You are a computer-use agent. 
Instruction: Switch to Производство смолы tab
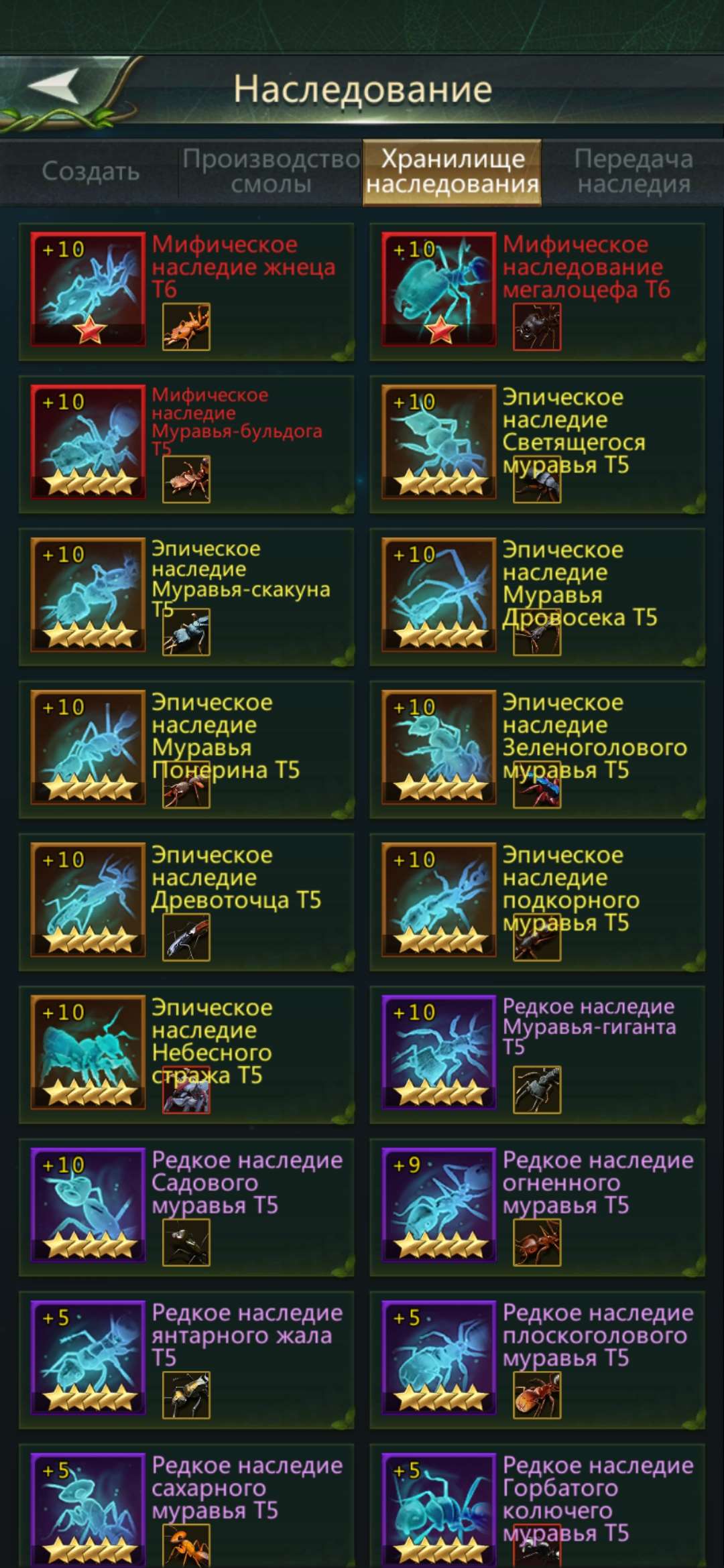pos(271,171)
